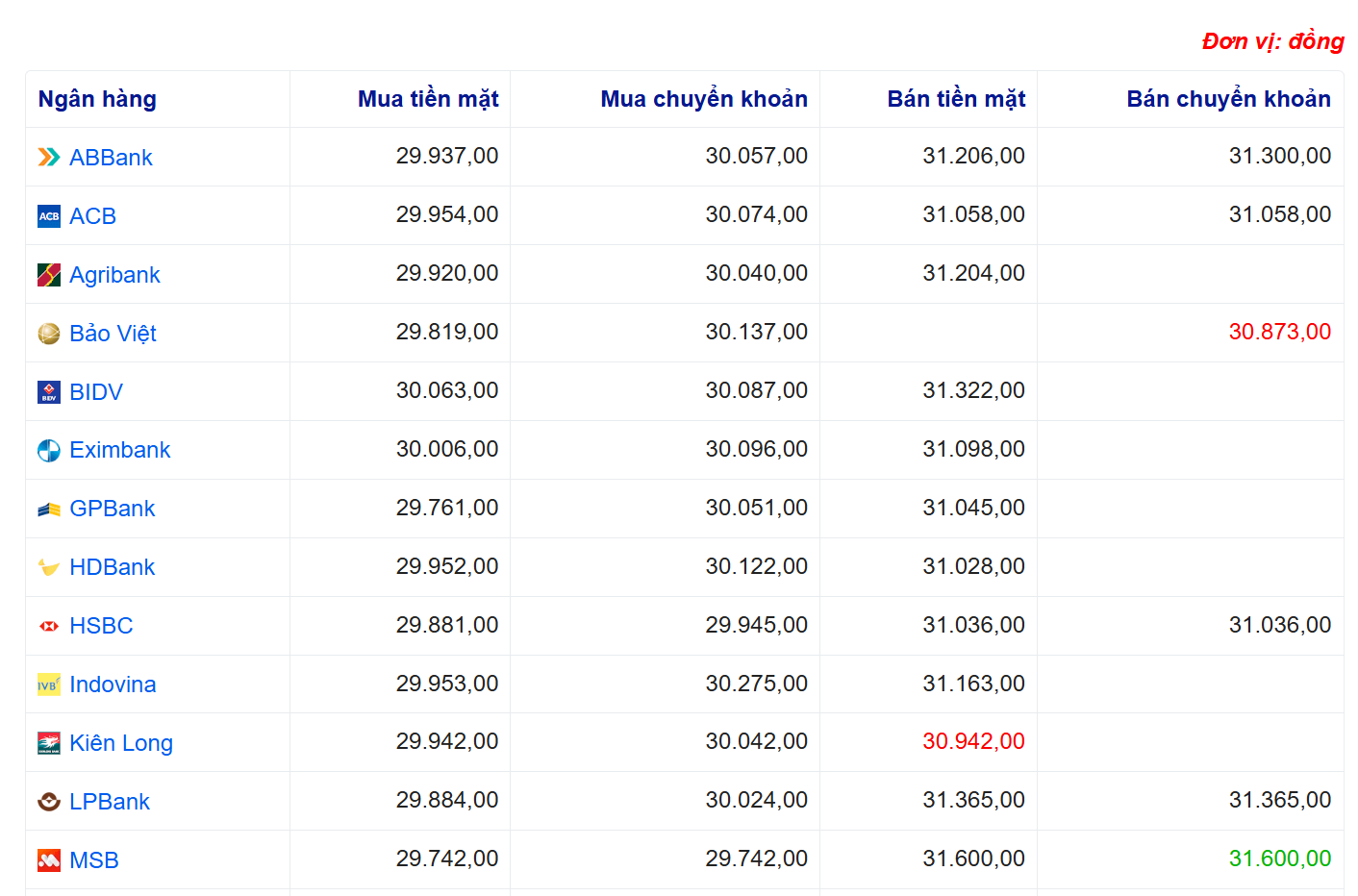The width and height of the screenshot is (1358, 896).
Task: Click the MSB logo icon
Action: [x=49, y=860]
